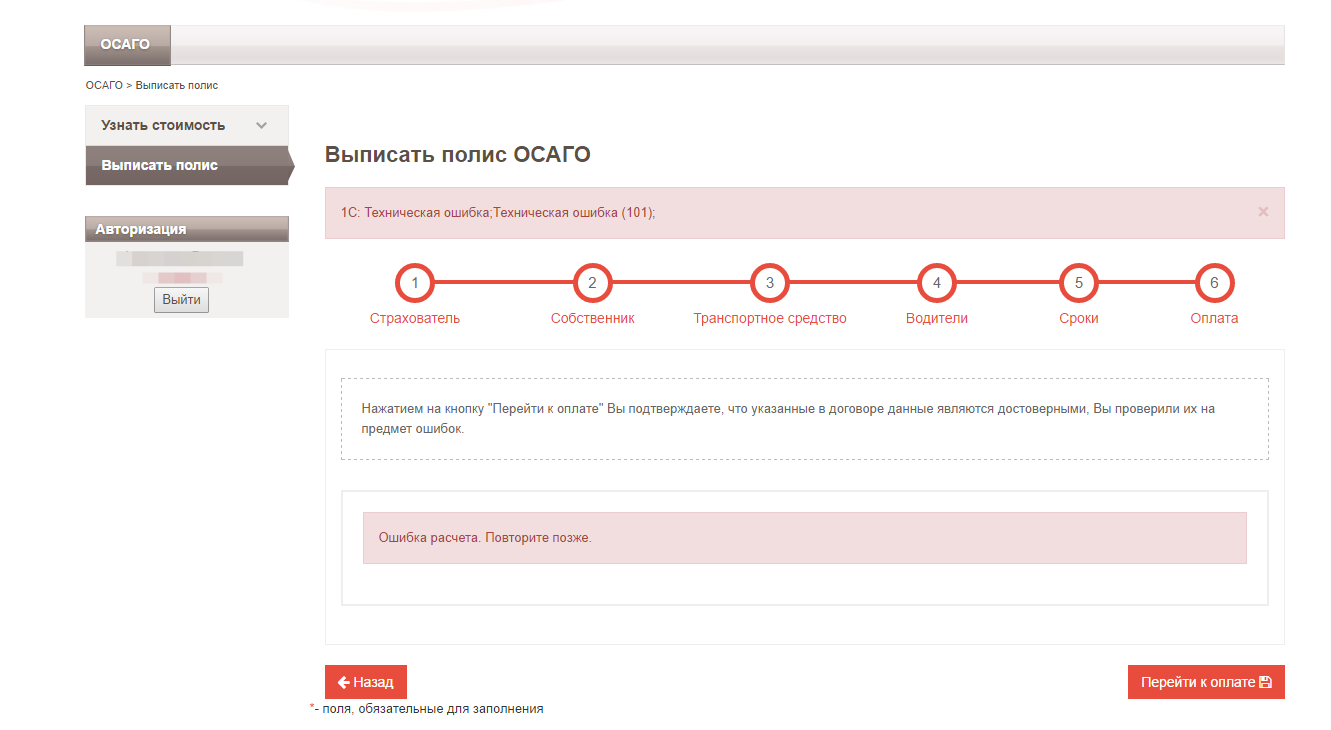
Task: Click the Страхователь step label
Action: [x=415, y=319]
